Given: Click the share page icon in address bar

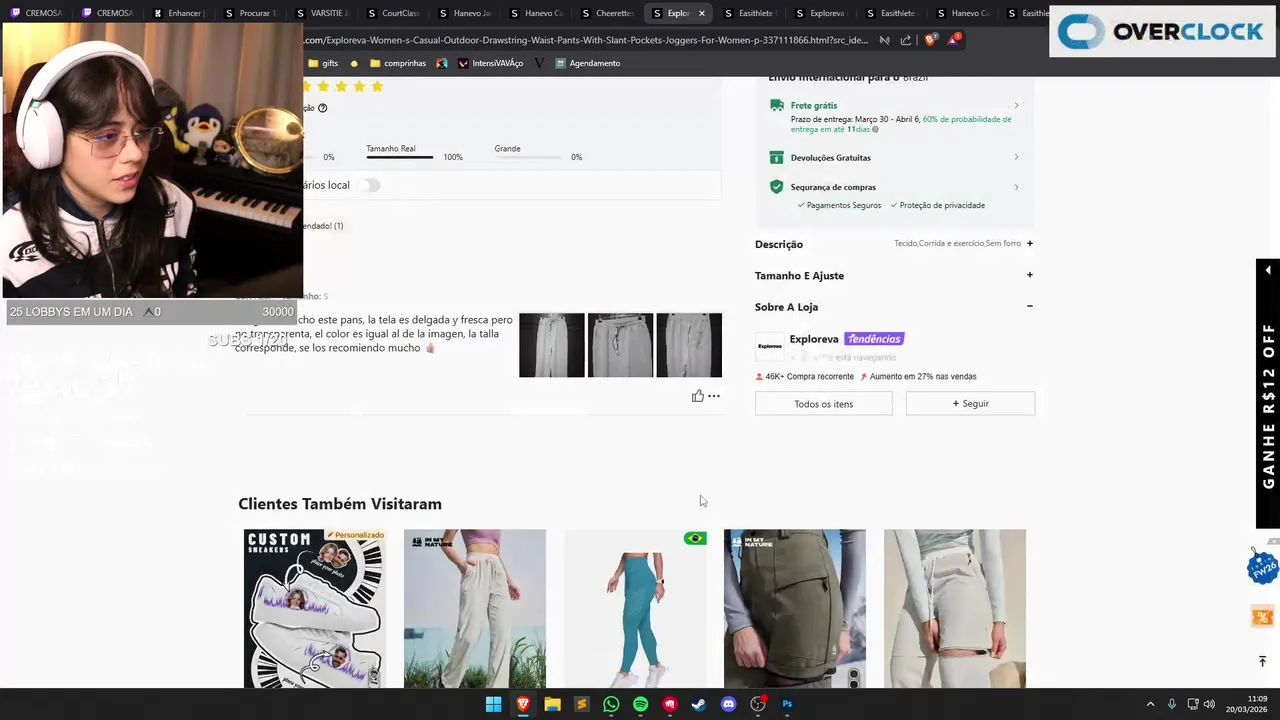Looking at the screenshot, I should [906, 40].
